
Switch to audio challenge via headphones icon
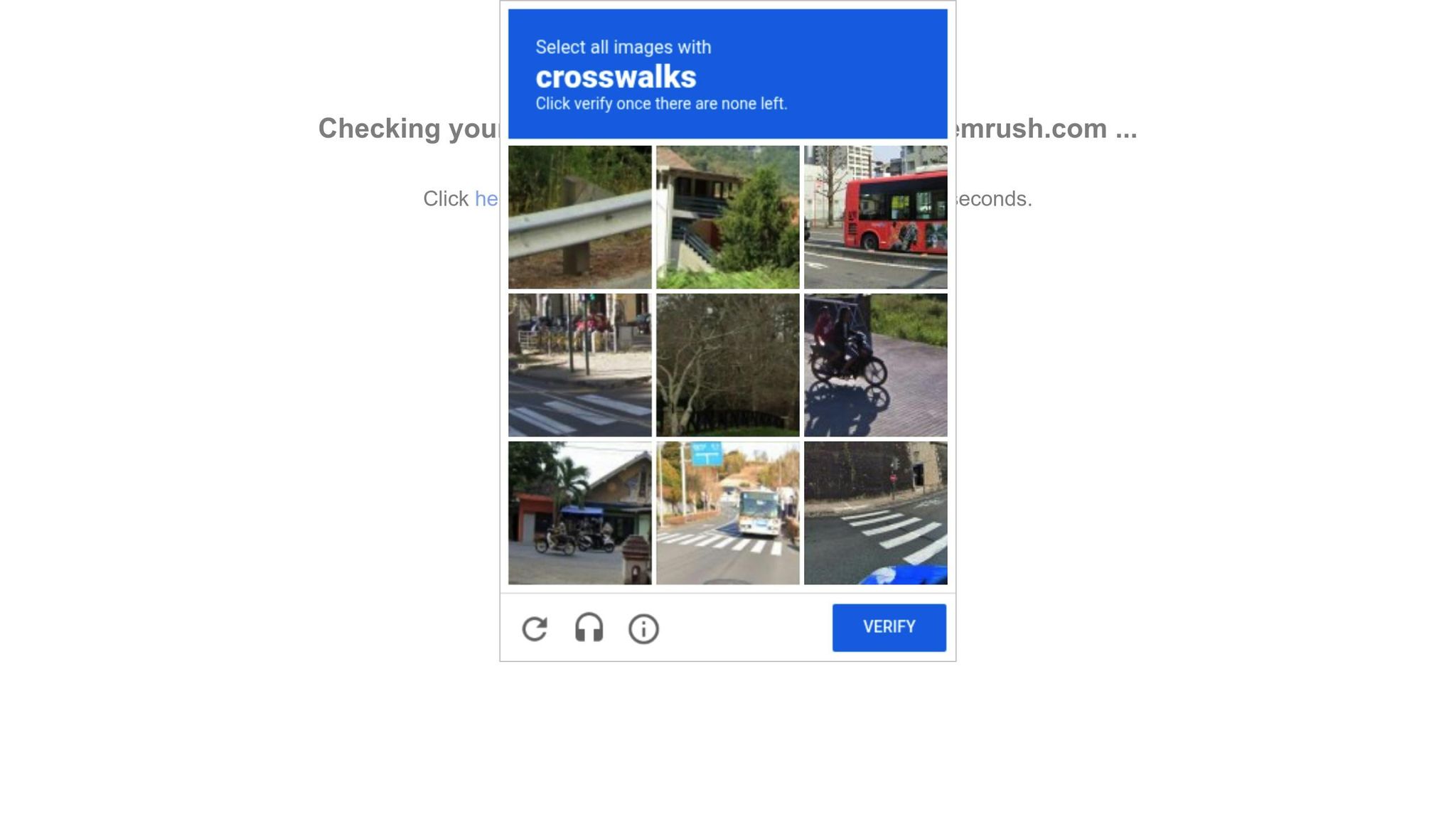(589, 628)
